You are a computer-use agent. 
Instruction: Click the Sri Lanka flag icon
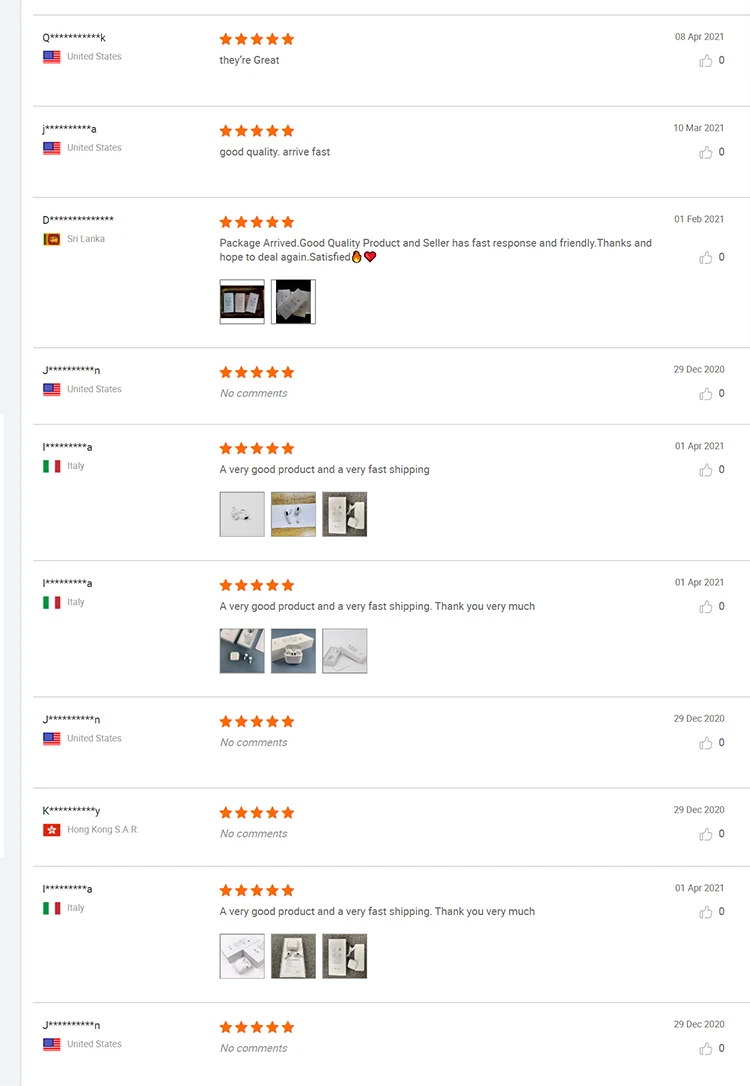[51, 239]
